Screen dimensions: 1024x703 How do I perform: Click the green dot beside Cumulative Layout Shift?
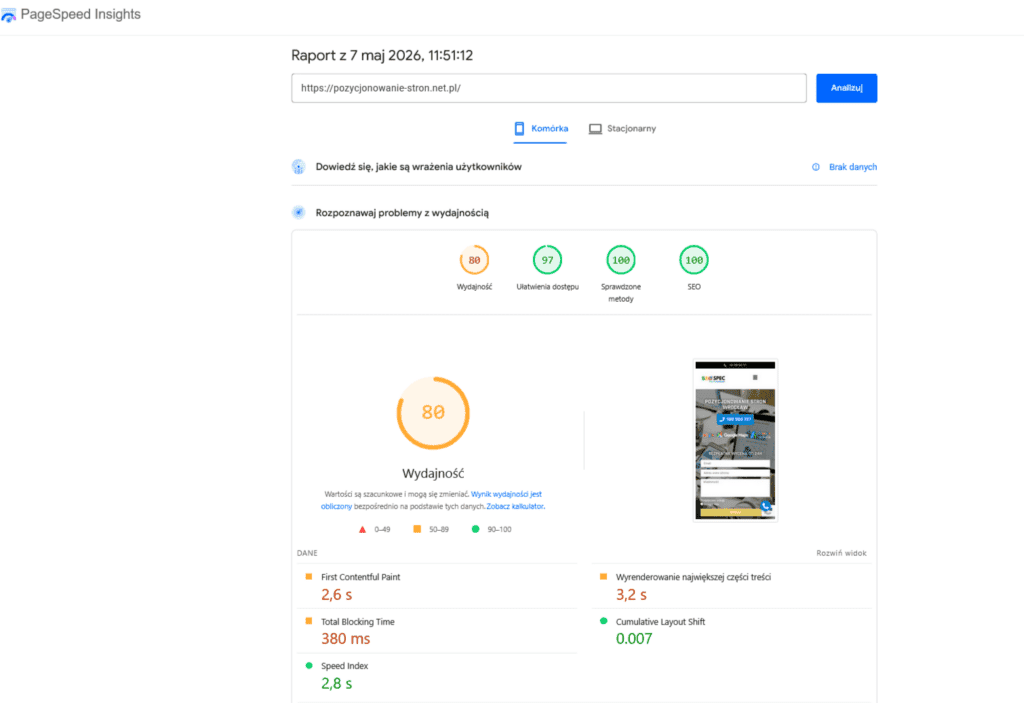(603, 621)
